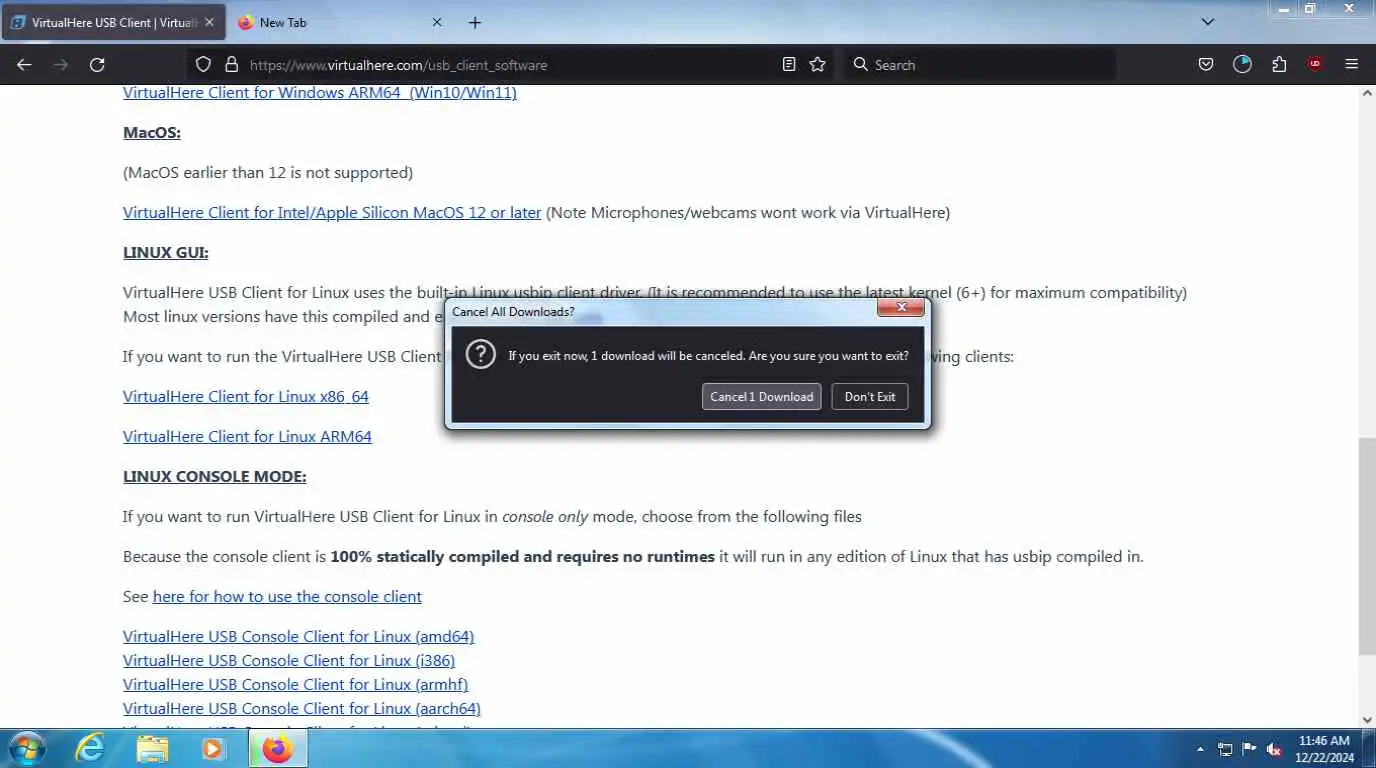Open the Firefox hamburger application menu
Image resolution: width=1376 pixels, height=768 pixels.
tap(1351, 64)
